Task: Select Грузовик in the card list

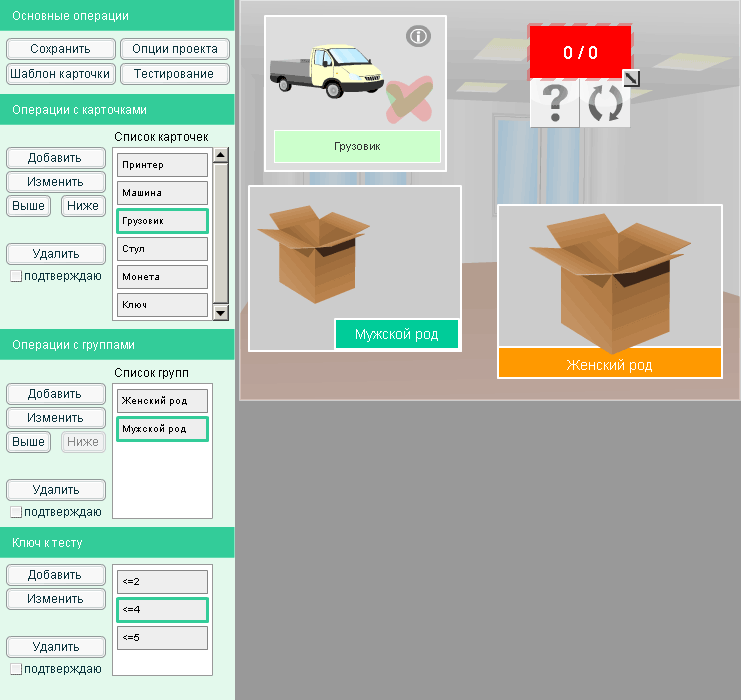Action: click(x=162, y=221)
